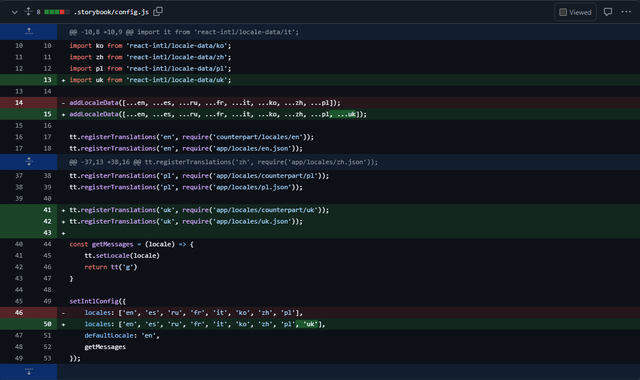The image size is (640, 380).
Task: Click the registerTranslations counterpart/locales/en line
Action: (192, 137)
